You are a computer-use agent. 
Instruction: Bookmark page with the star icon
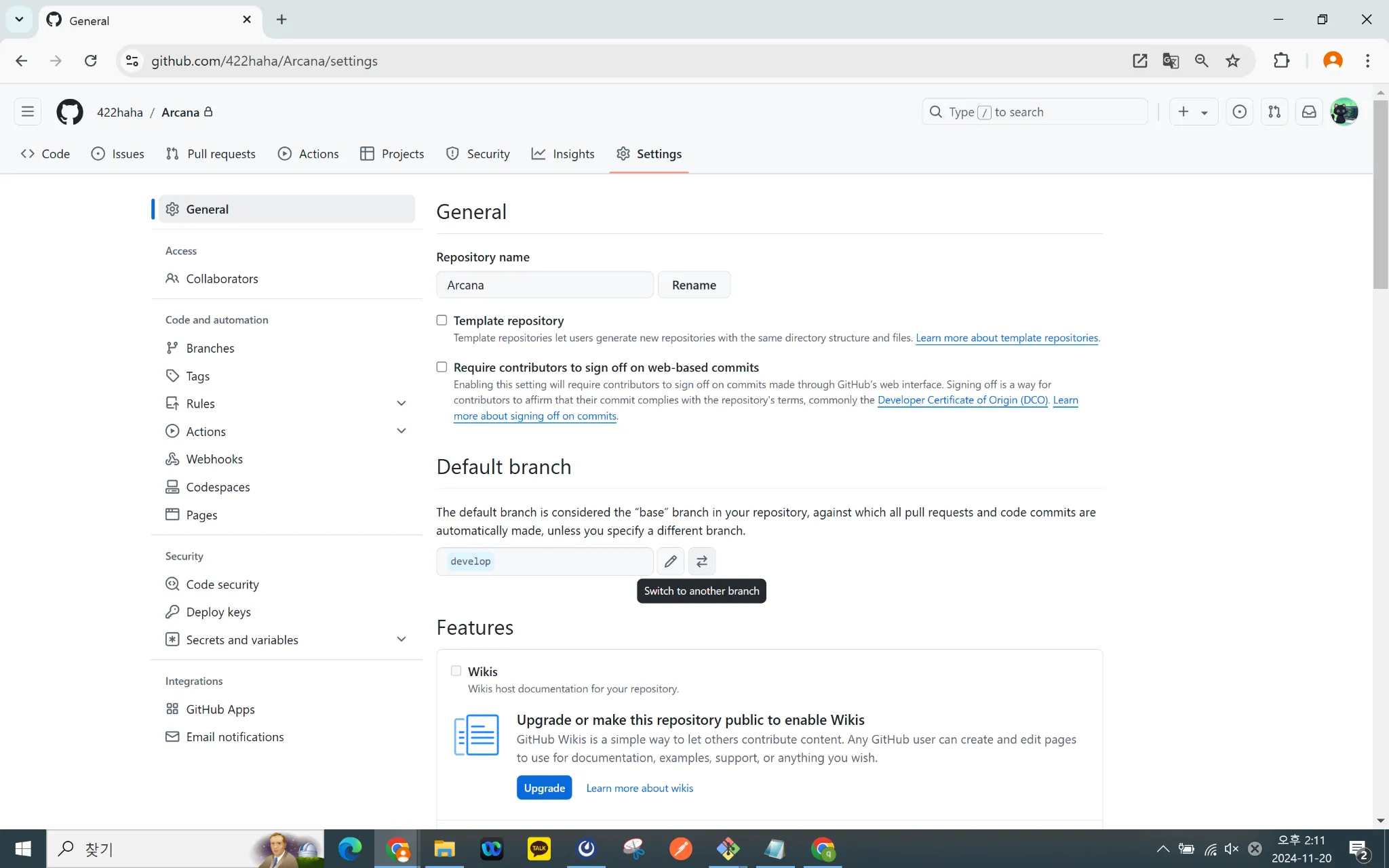coord(1232,61)
